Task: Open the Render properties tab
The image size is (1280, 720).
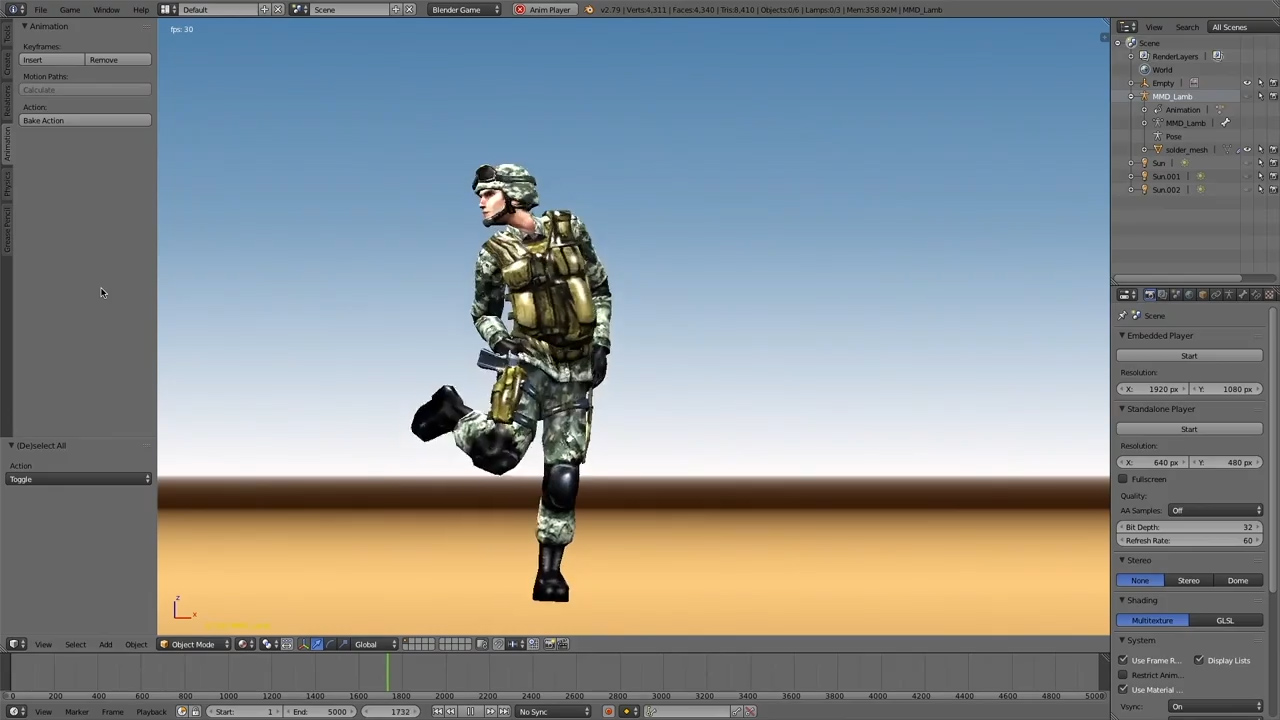Action: pos(1150,295)
